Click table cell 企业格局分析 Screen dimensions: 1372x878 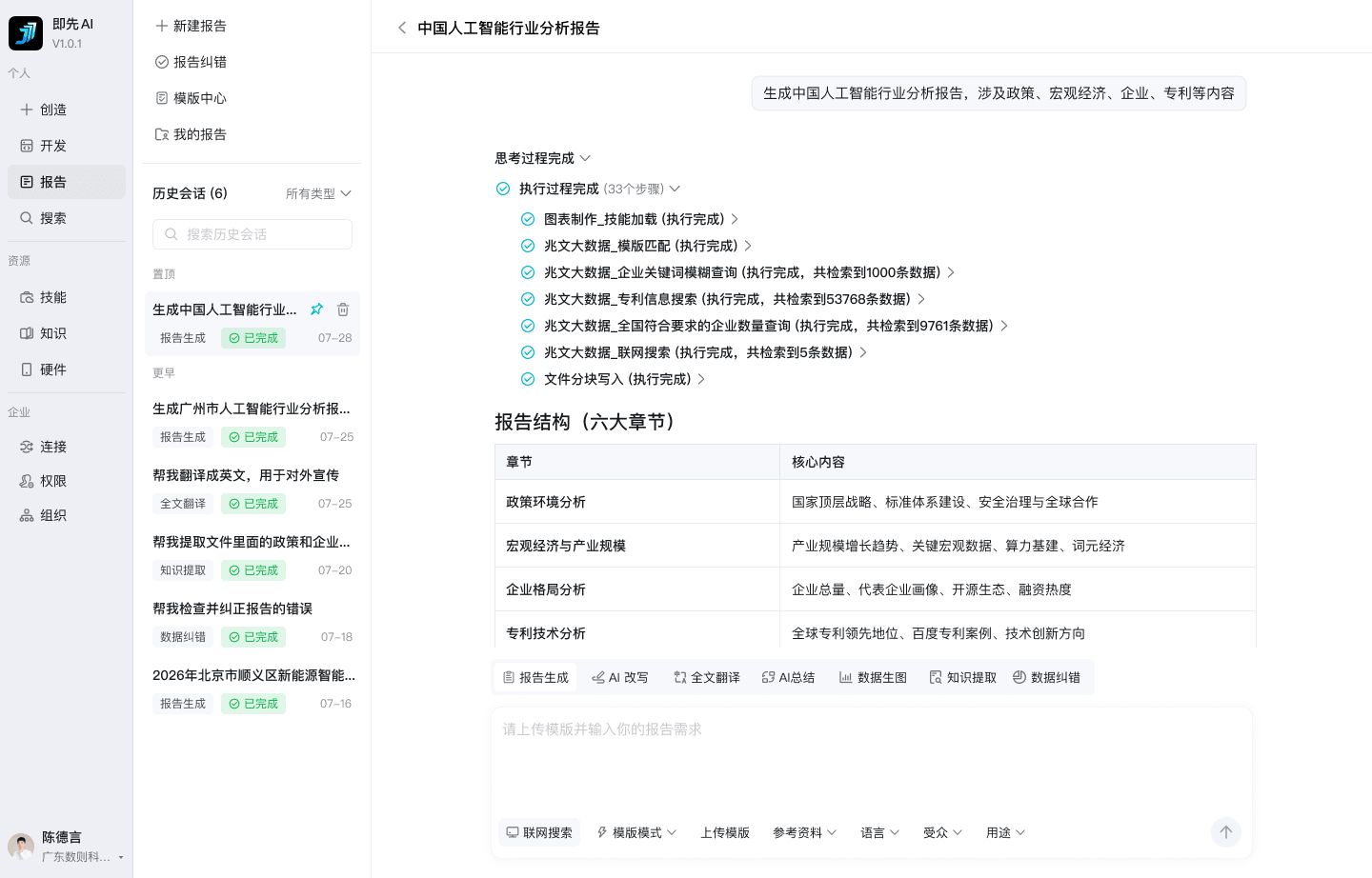point(636,589)
